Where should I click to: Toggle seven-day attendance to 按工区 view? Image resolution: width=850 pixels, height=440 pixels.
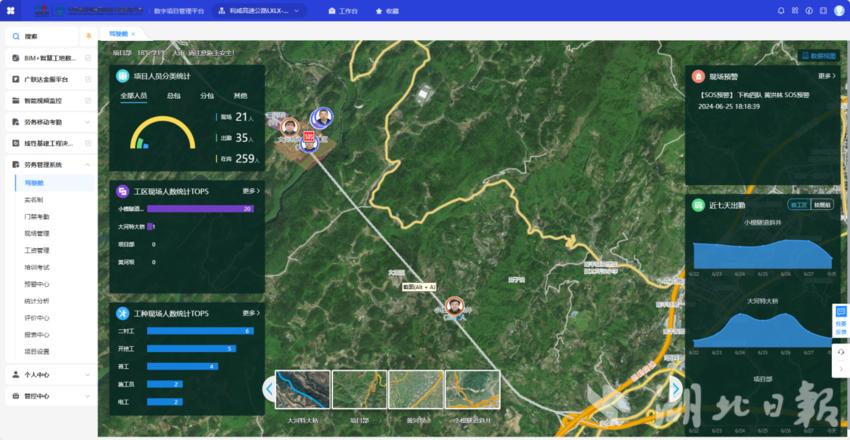pos(799,204)
